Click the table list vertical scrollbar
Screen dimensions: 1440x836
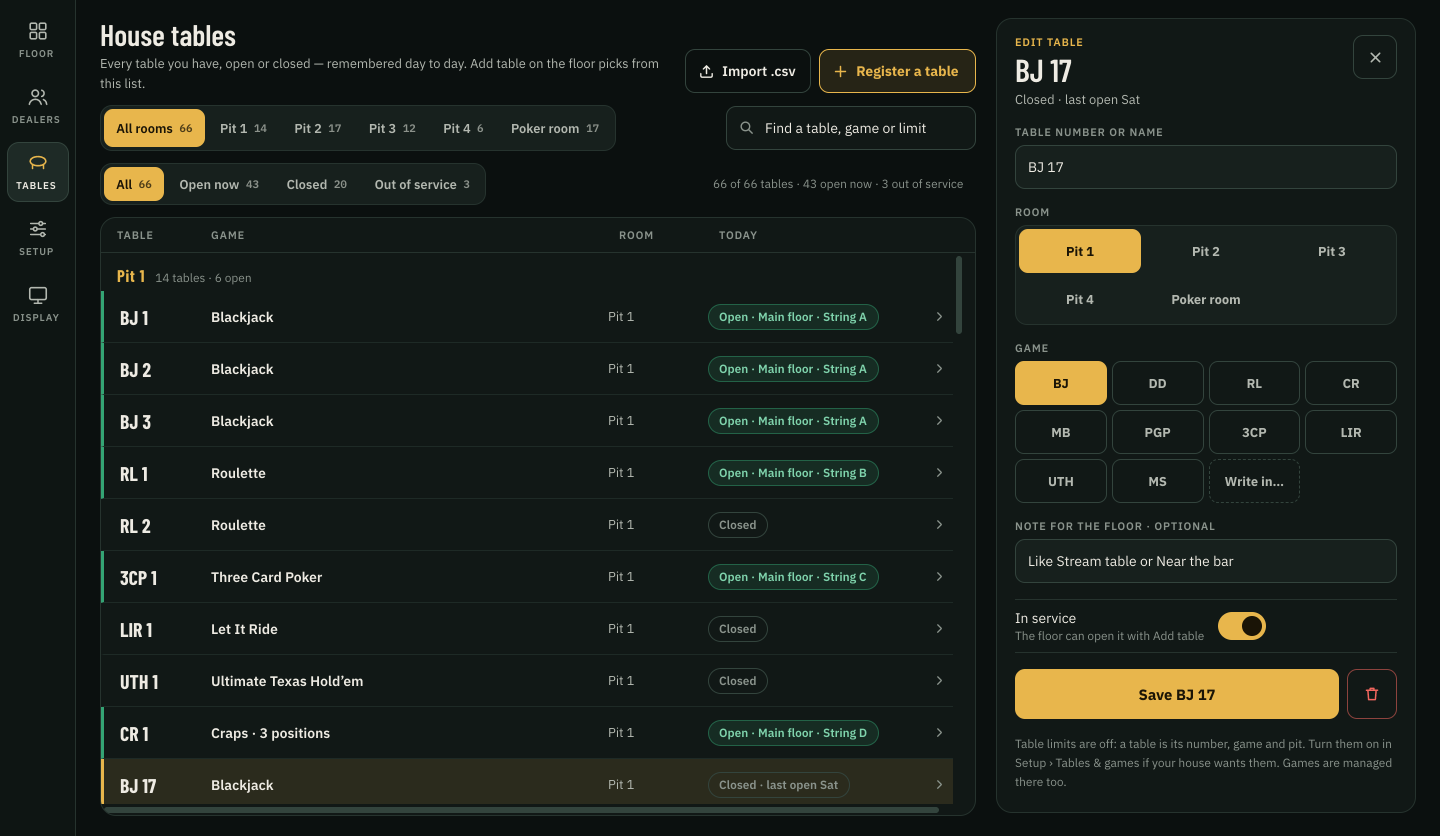click(959, 295)
